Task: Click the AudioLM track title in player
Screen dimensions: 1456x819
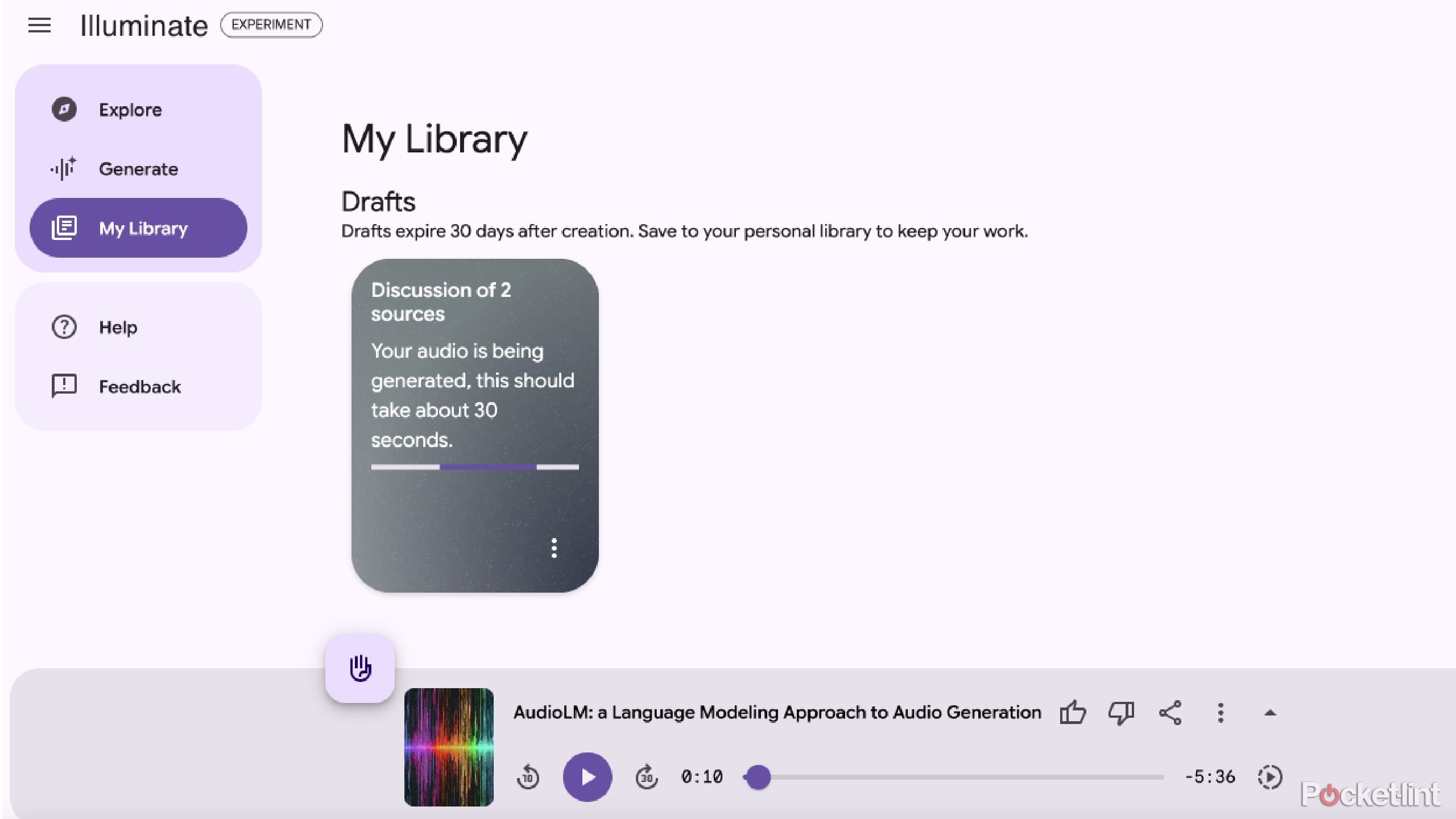Action: point(777,712)
